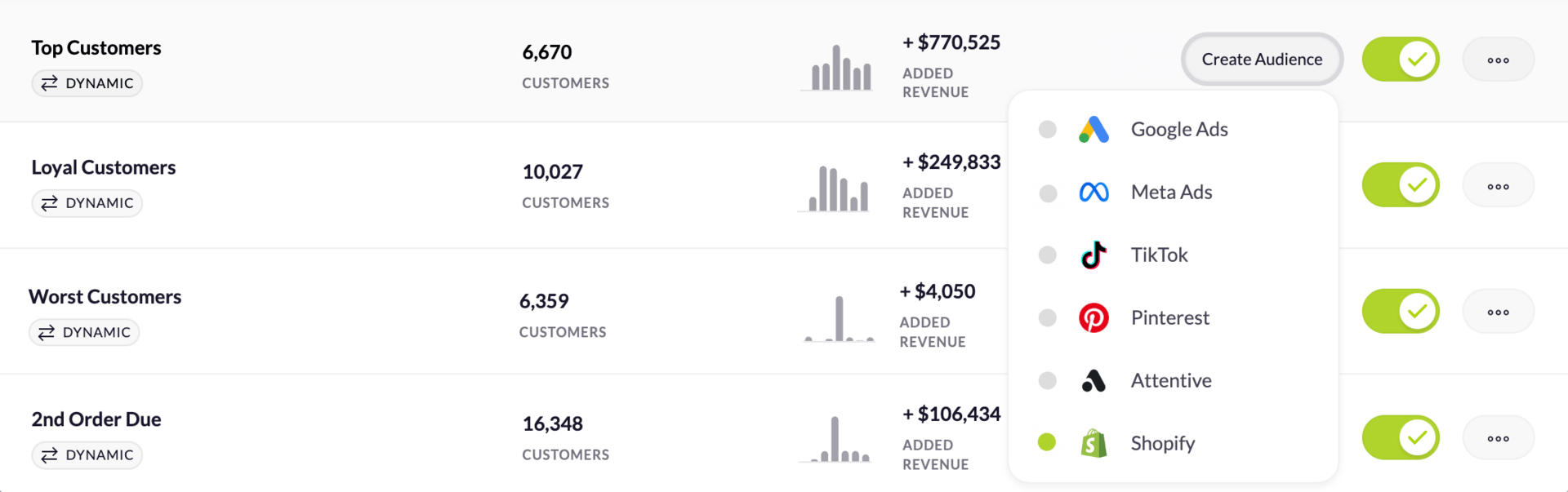Click the Attentive logo icon
The height and width of the screenshot is (492, 1568).
pyautogui.click(x=1094, y=381)
